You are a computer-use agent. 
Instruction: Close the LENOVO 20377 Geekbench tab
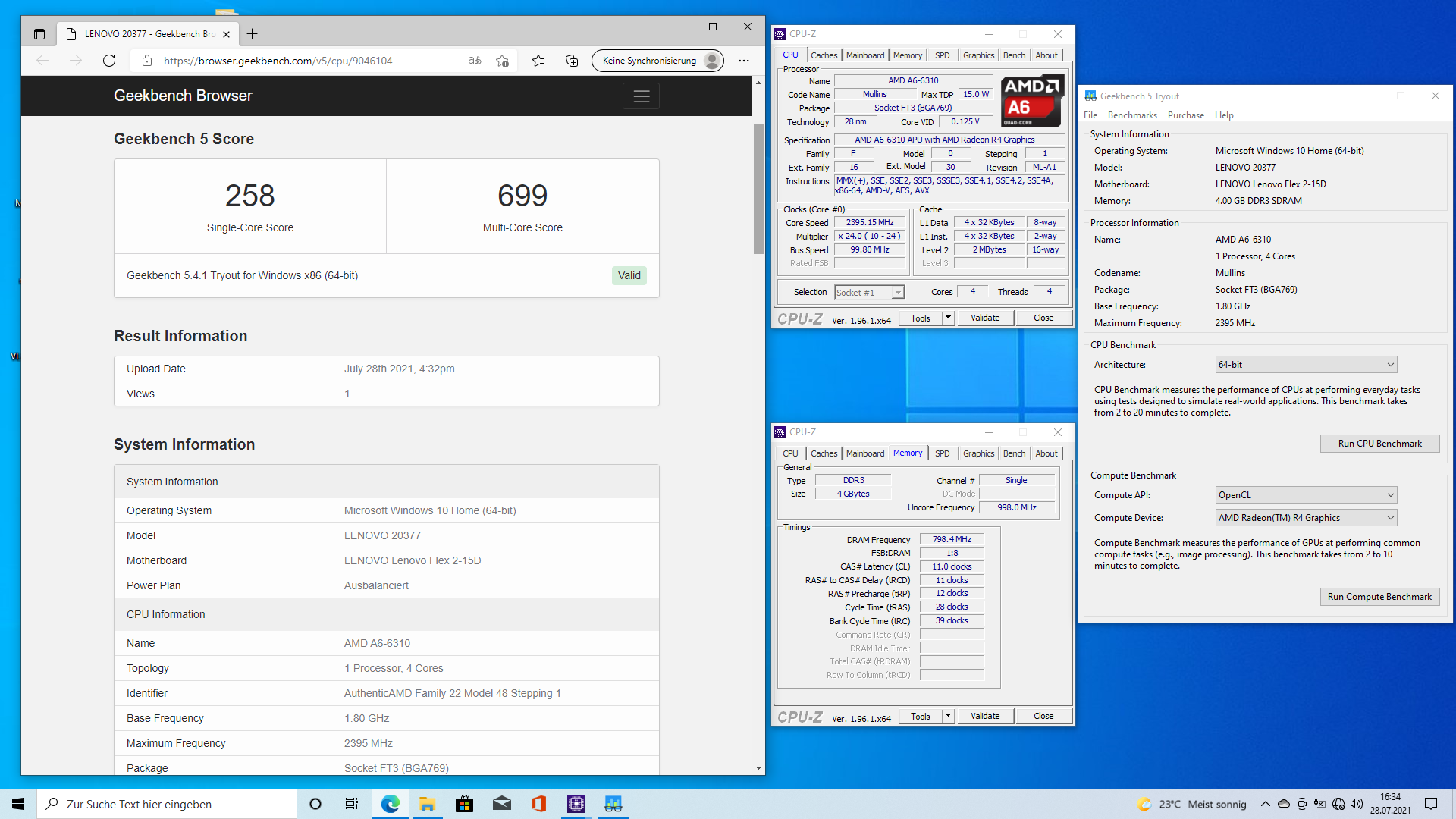tap(226, 34)
